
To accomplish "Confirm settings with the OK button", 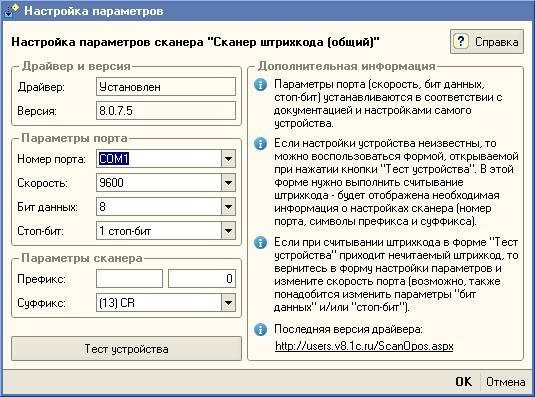I will point(464,382).
